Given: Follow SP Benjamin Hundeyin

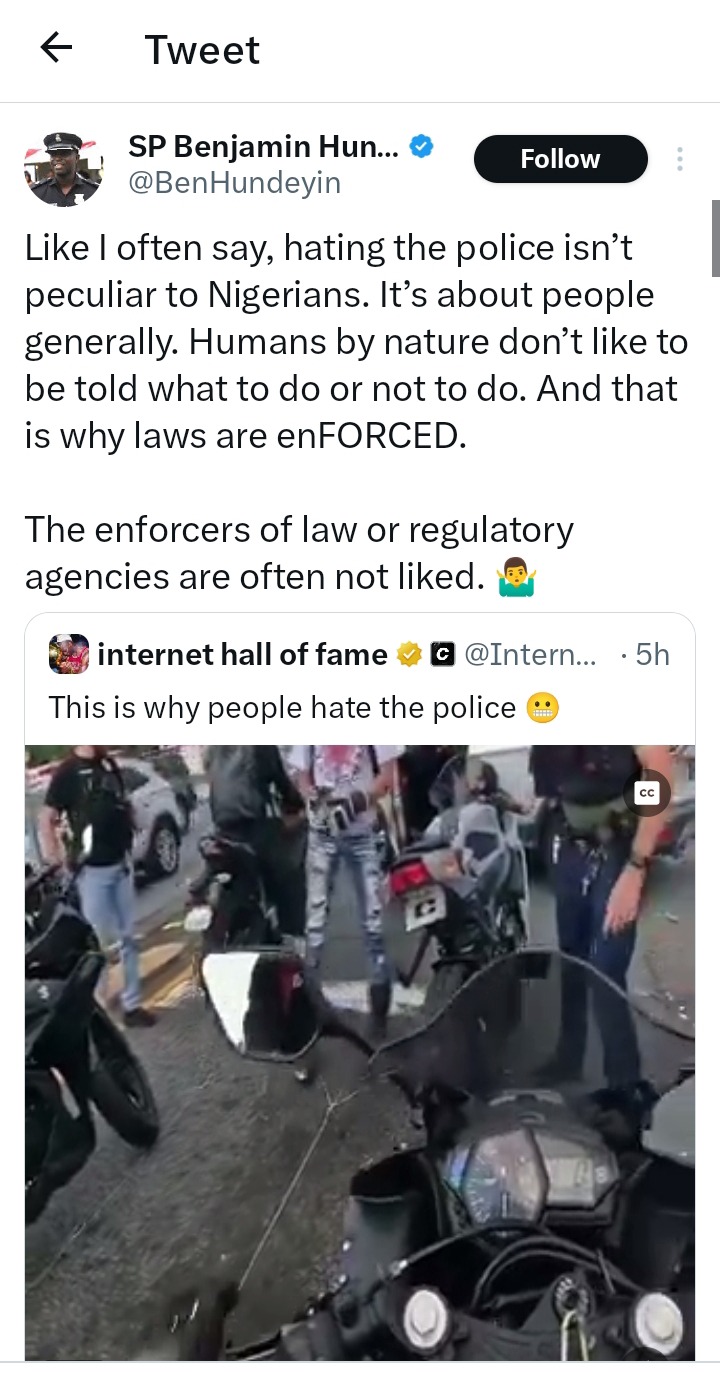Looking at the screenshot, I should [560, 159].
